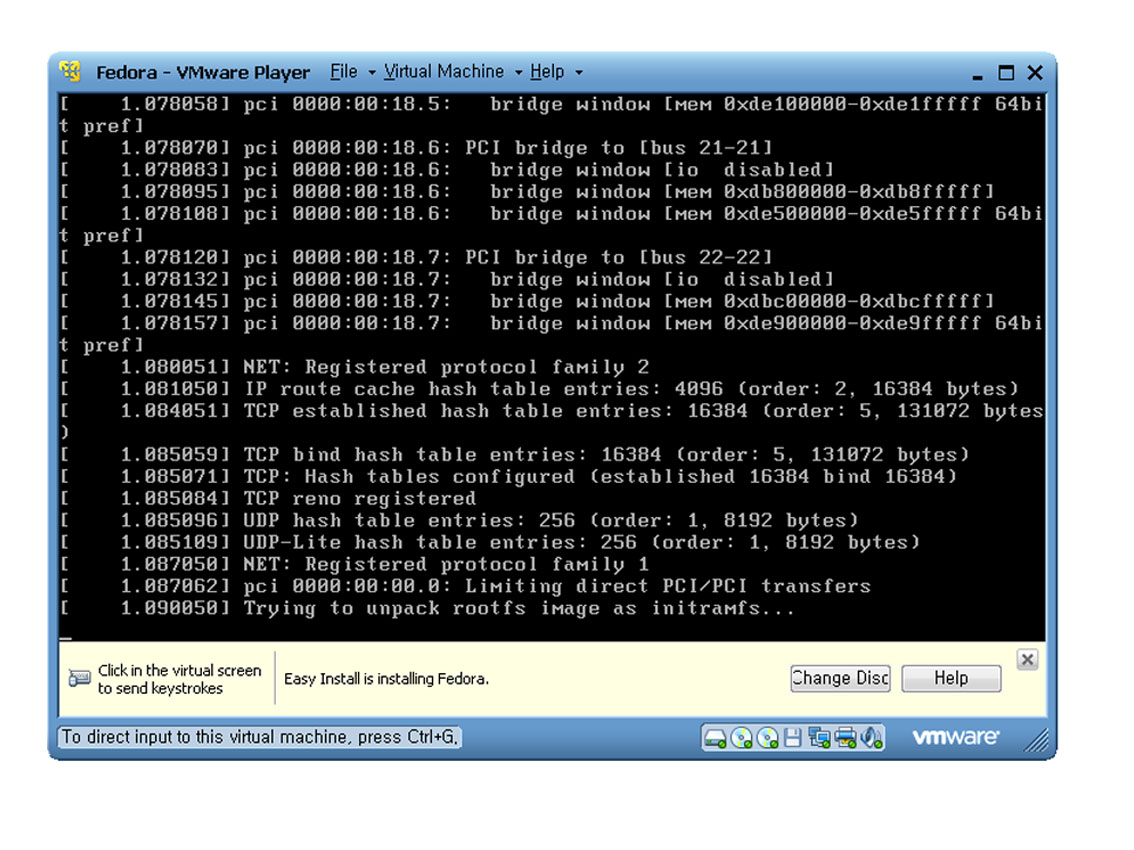Click 'Easy Install is installing Fedora.' text

pos(386,679)
